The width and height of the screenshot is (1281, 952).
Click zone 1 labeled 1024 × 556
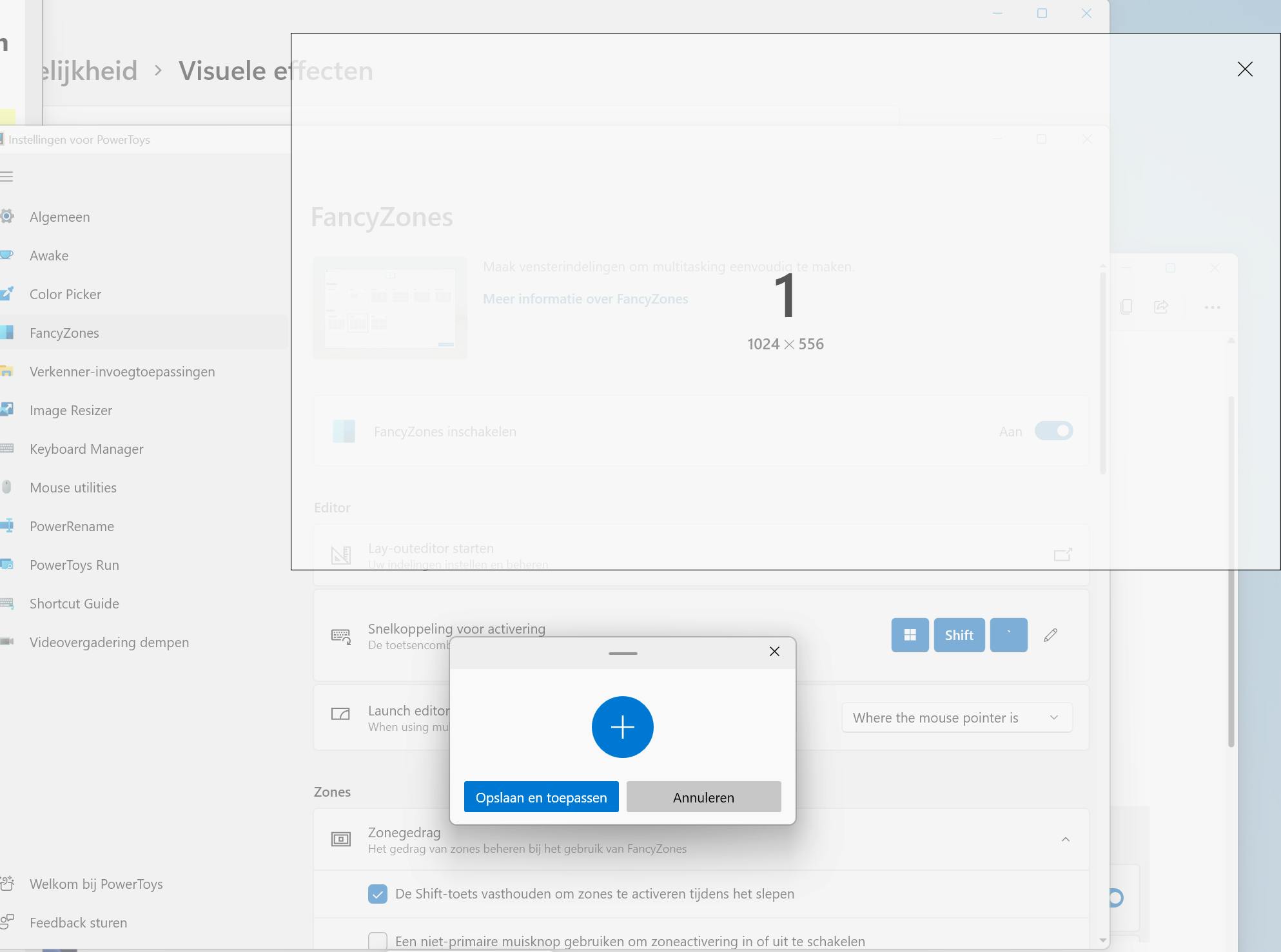click(x=785, y=309)
